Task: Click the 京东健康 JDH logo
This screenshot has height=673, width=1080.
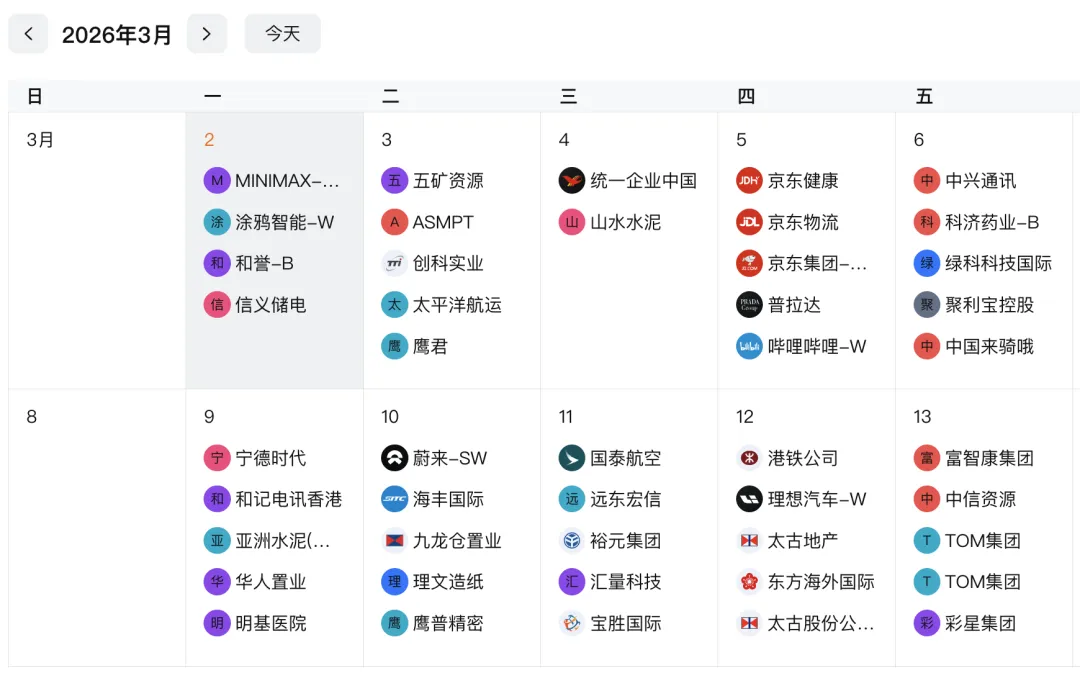Action: (749, 181)
